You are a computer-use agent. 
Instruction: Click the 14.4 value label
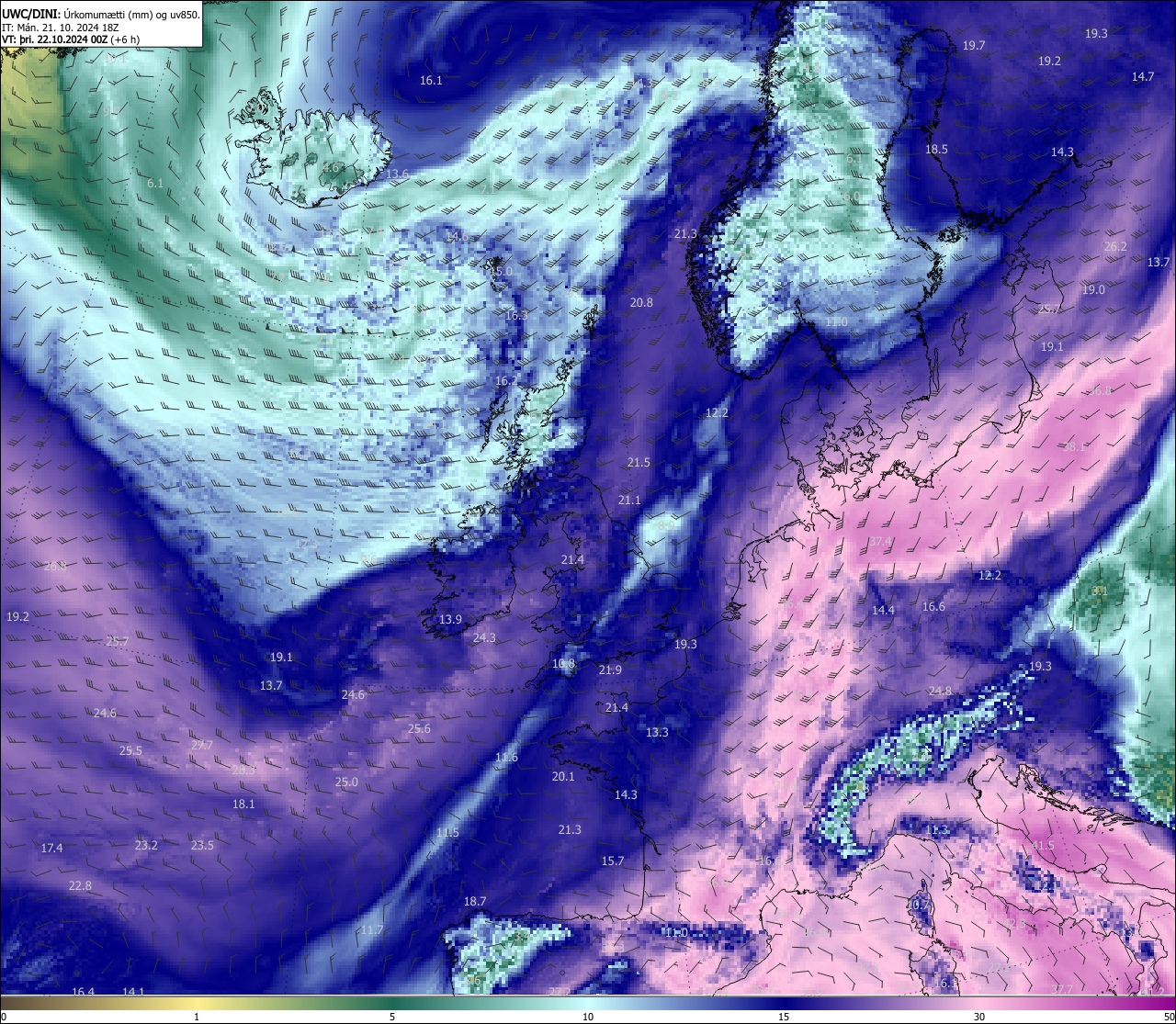point(883,610)
